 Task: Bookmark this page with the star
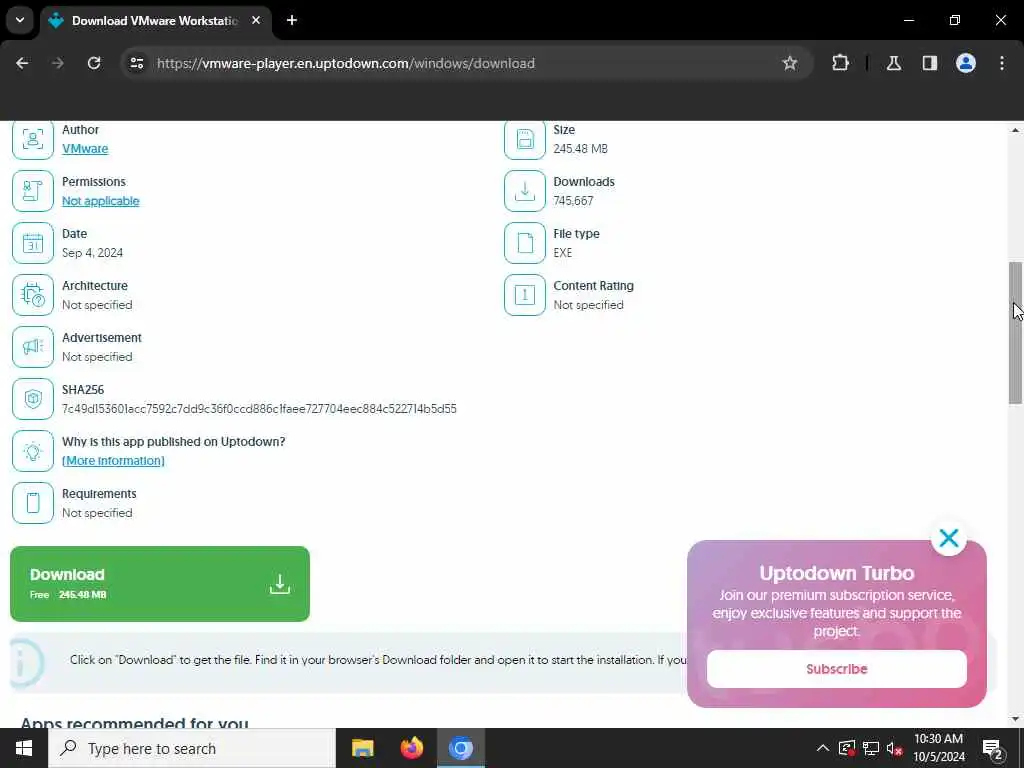tap(790, 63)
